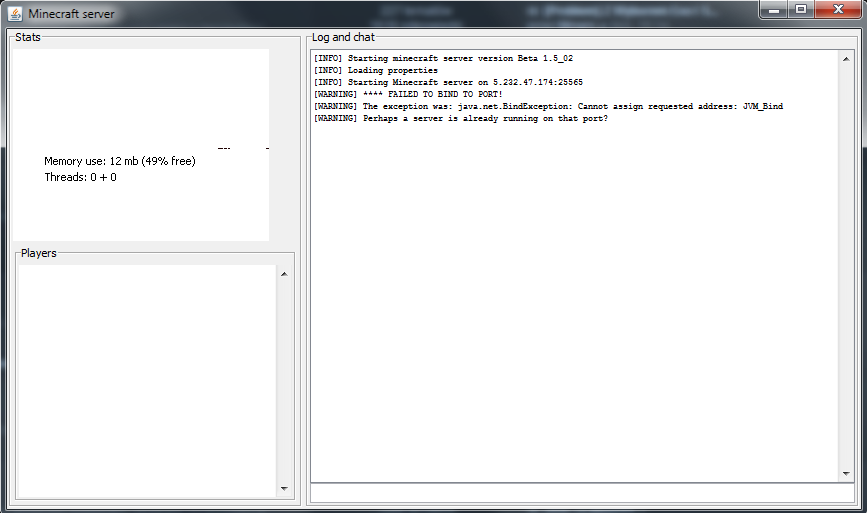Click log scrollbar up arrow

tap(846, 59)
